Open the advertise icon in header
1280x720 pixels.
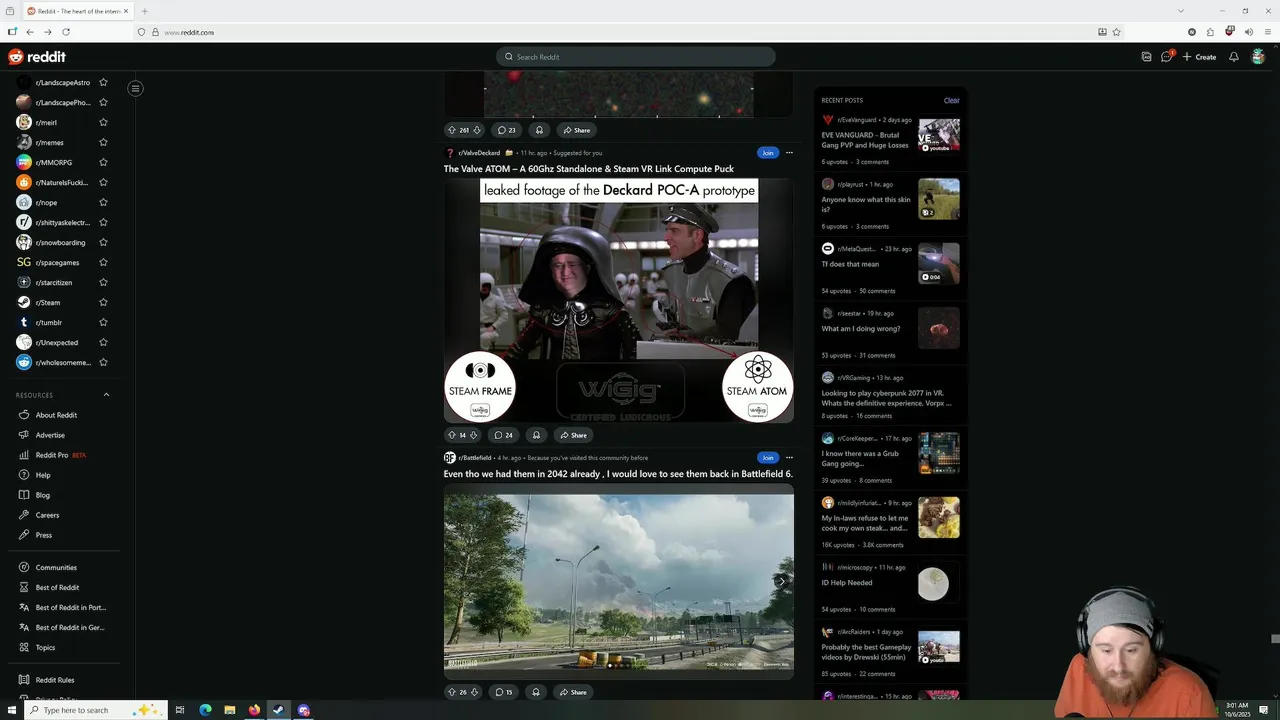(x=1146, y=57)
